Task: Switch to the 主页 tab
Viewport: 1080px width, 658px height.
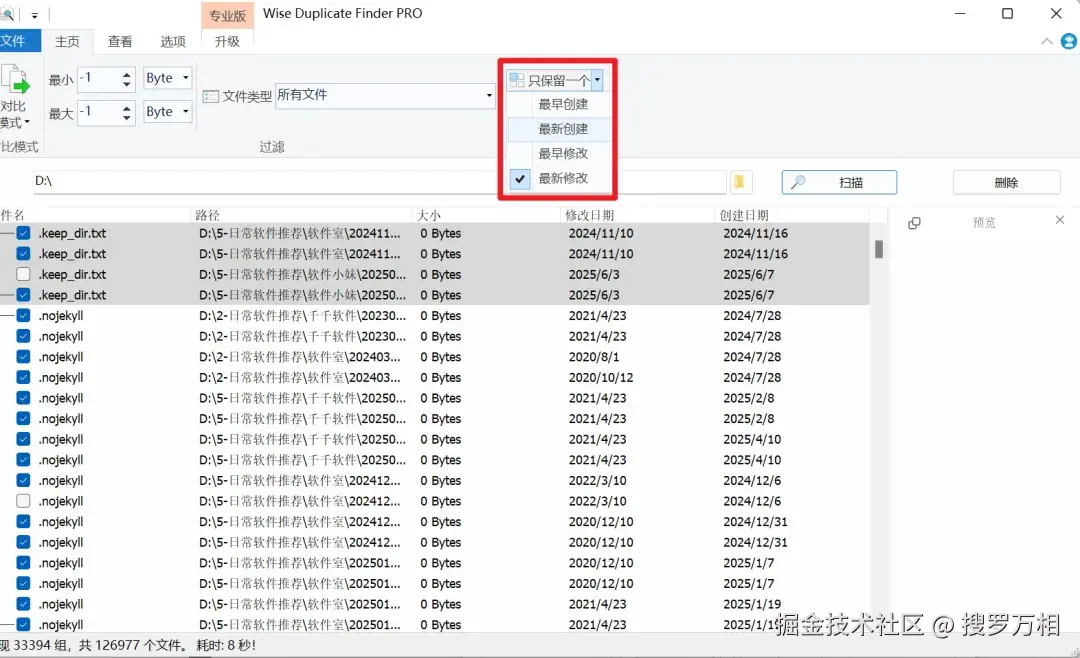Action: click(x=67, y=42)
